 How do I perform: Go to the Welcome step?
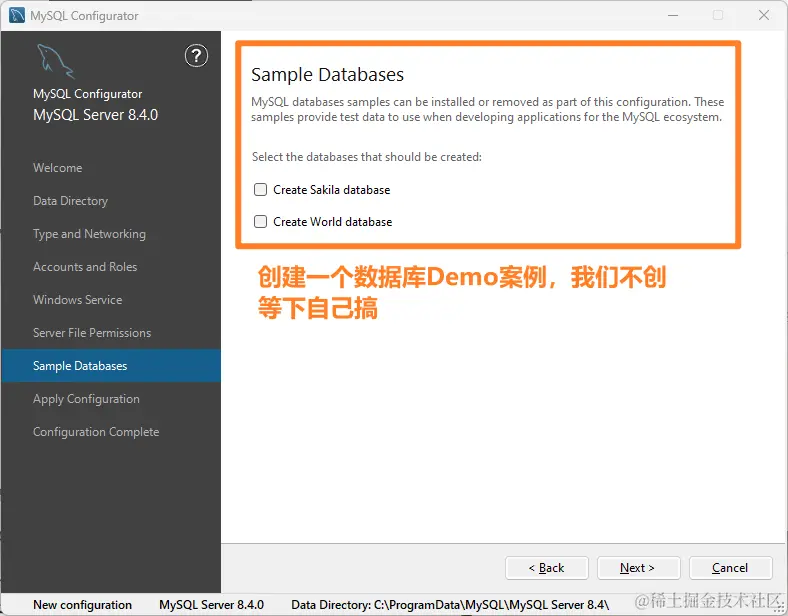pos(58,168)
